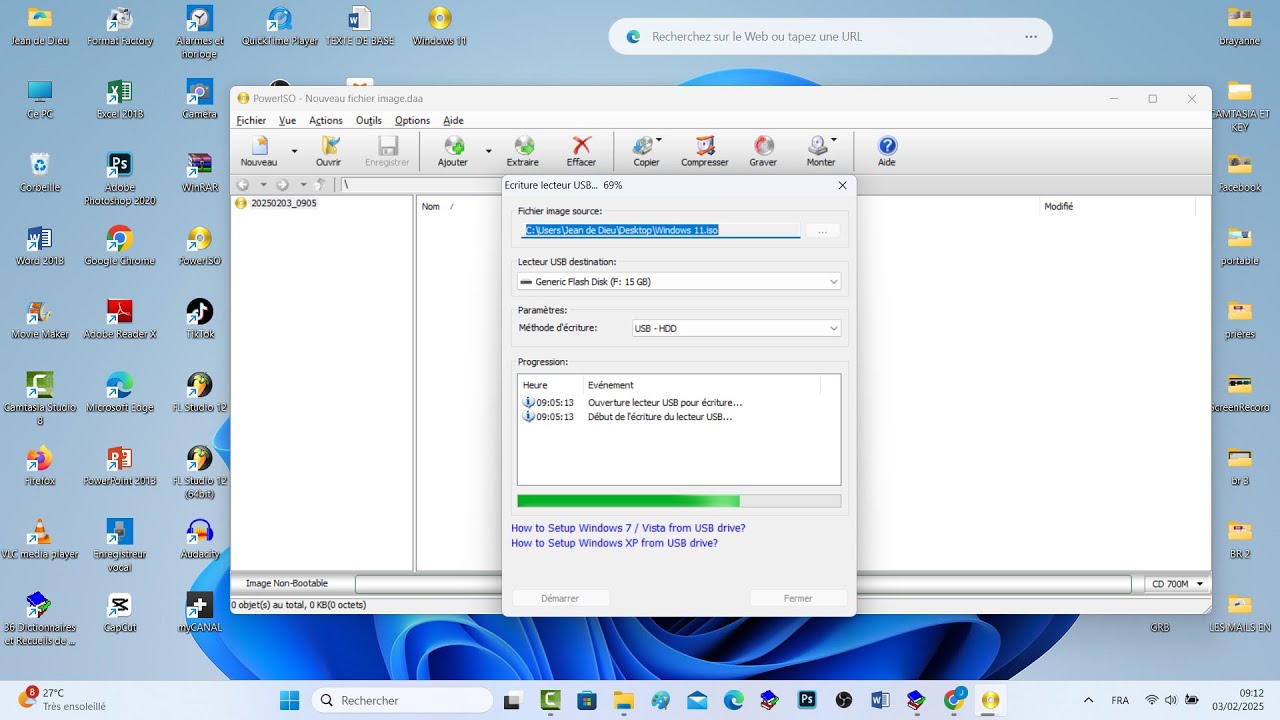The image size is (1280, 720).
Task: Open the Options menu
Action: click(412, 120)
